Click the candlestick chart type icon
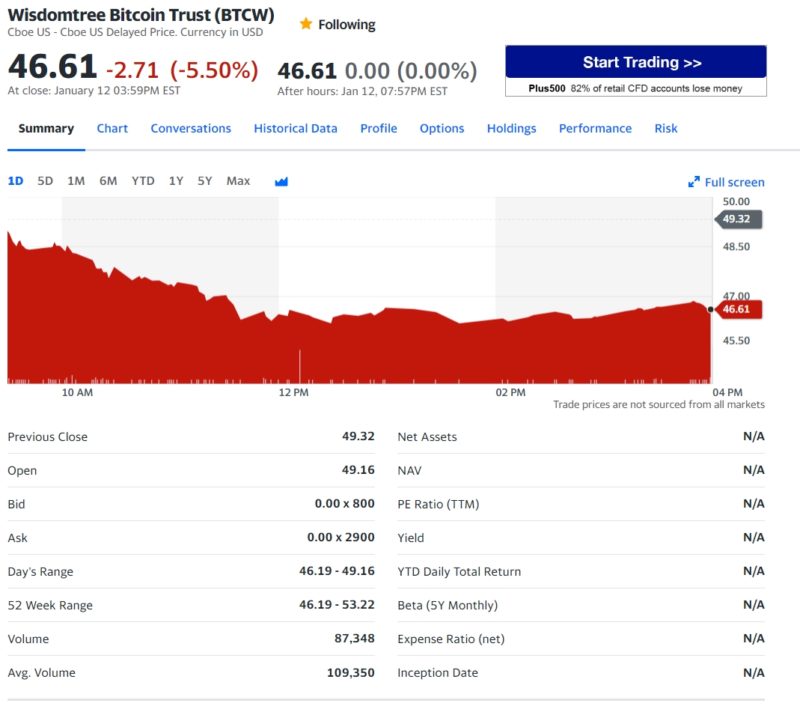800x712 pixels. click(281, 181)
